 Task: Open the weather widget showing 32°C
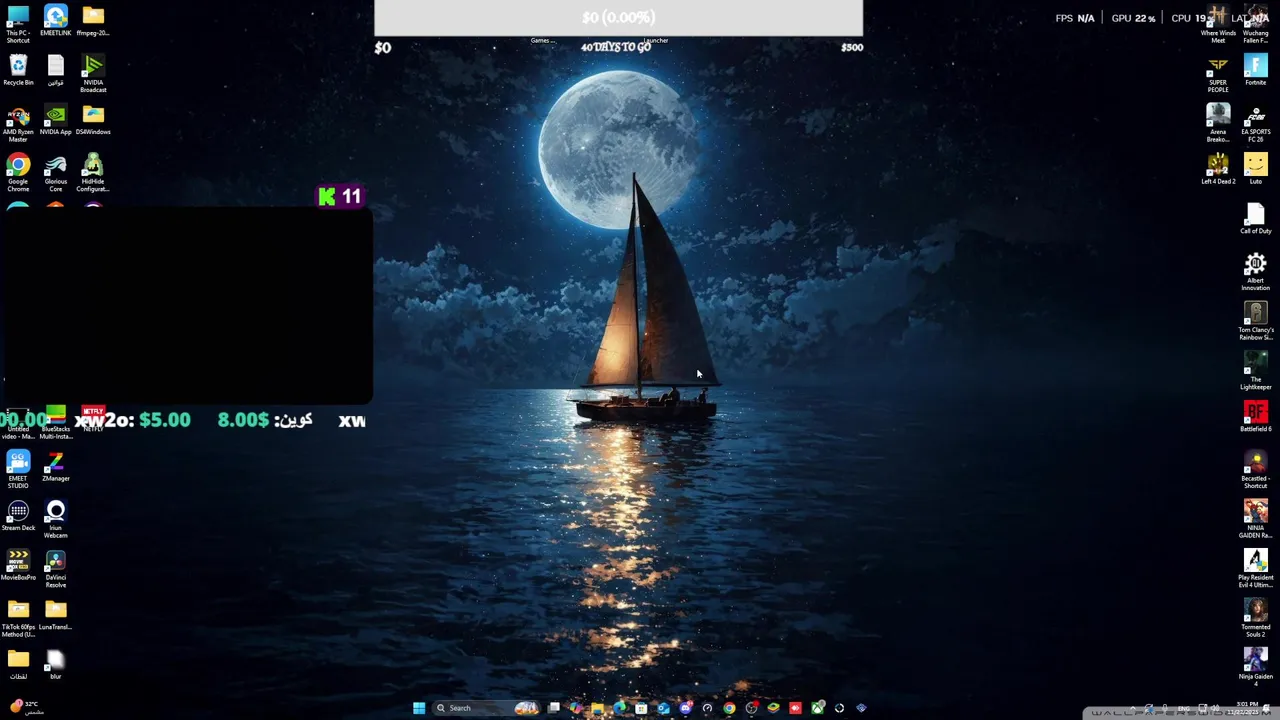(25, 707)
